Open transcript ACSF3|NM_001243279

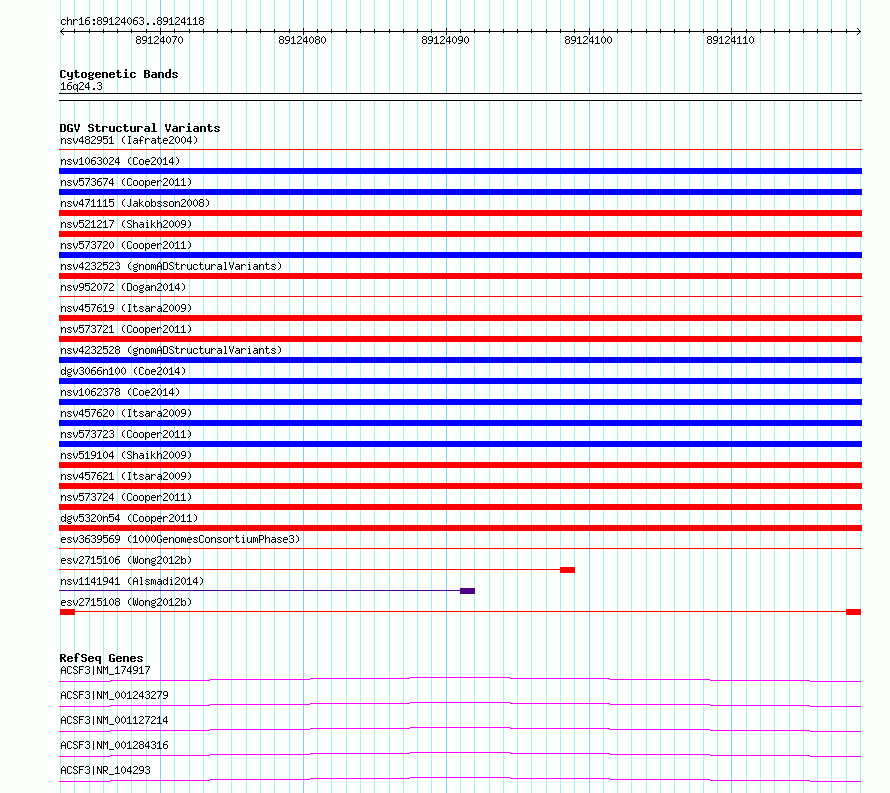coord(114,695)
